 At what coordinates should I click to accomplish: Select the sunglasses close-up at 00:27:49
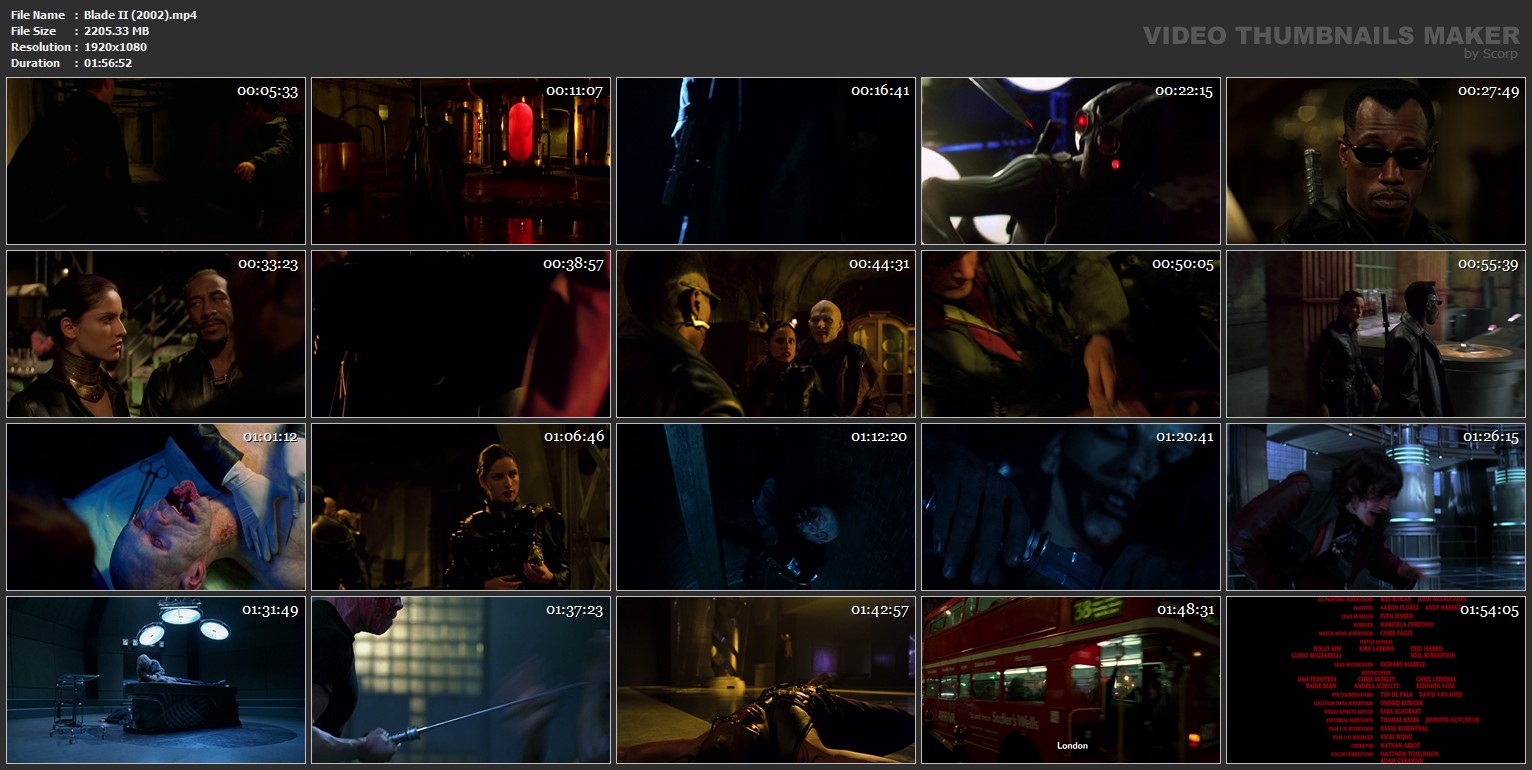coord(1376,161)
